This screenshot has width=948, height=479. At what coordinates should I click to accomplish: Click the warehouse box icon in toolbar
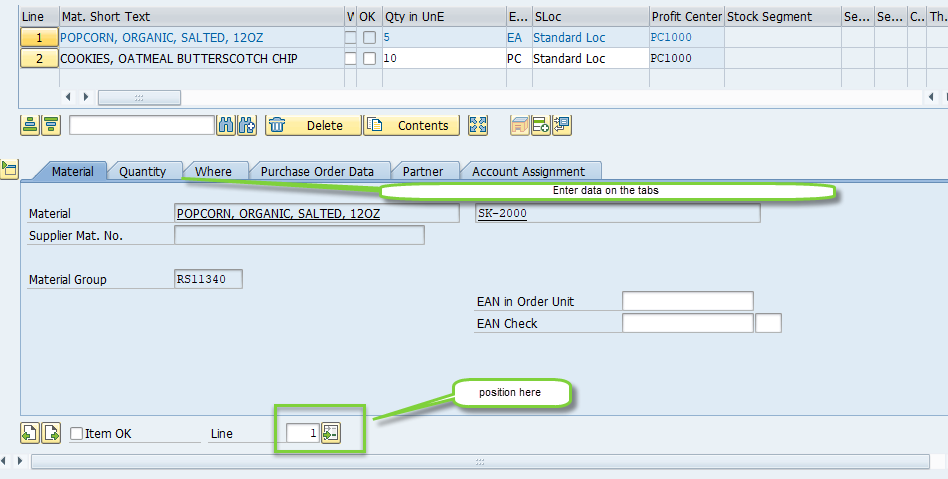[520, 125]
